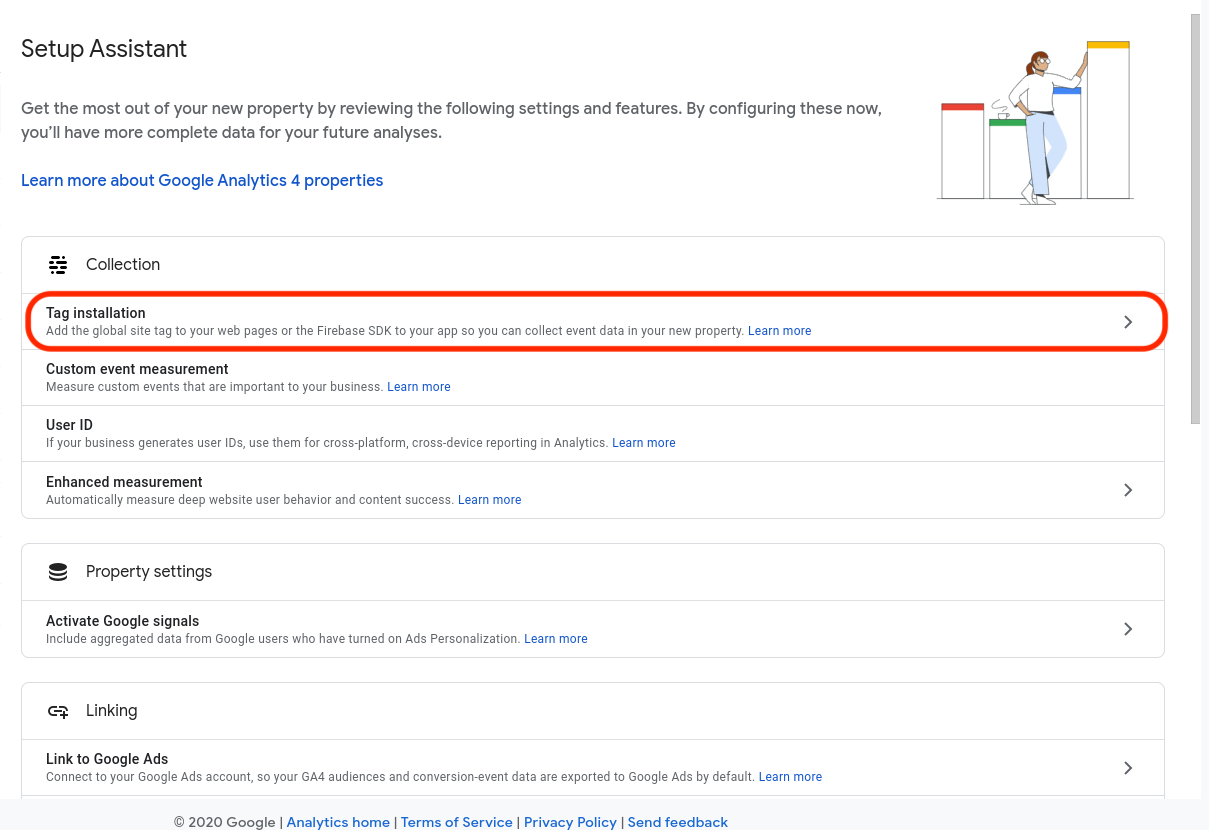
Task: Select the Enhanced measurement title
Action: (x=124, y=482)
